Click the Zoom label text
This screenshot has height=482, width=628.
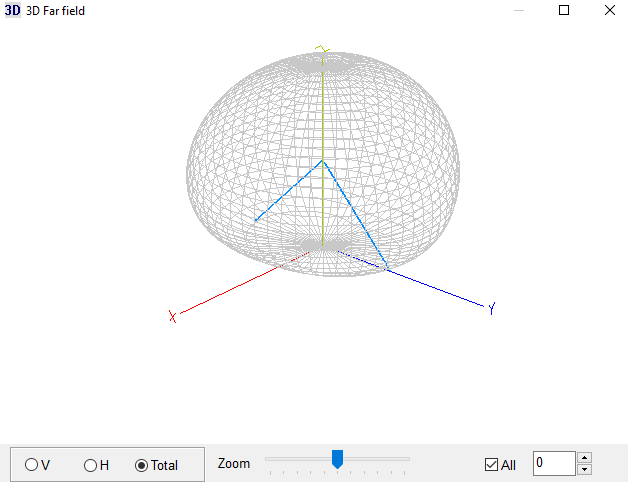coord(234,464)
